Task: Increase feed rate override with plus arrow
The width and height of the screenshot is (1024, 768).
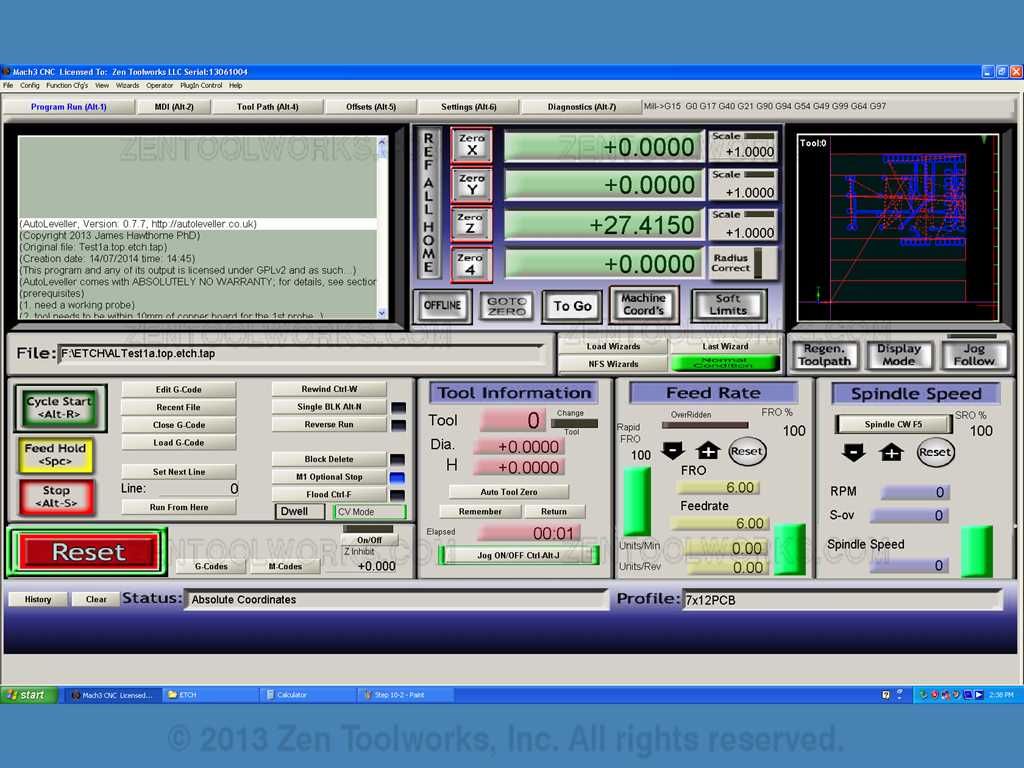Action: [x=708, y=450]
